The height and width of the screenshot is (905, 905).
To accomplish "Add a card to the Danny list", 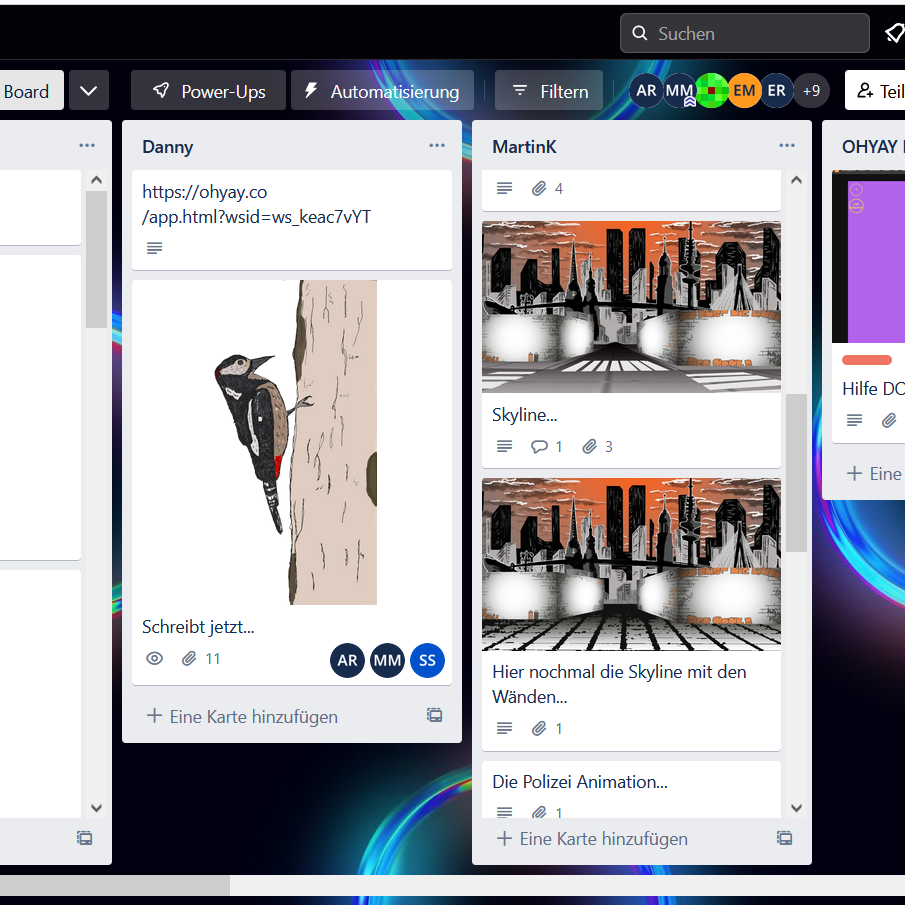I will point(242,717).
